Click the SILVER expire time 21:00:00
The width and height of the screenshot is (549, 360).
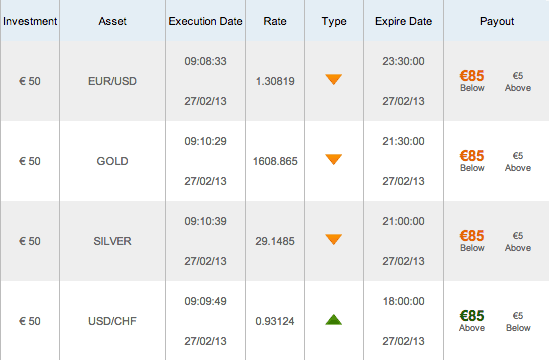click(x=403, y=221)
